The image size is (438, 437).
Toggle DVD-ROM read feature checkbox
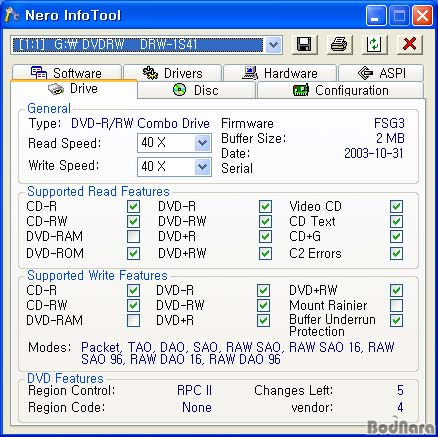point(133,253)
